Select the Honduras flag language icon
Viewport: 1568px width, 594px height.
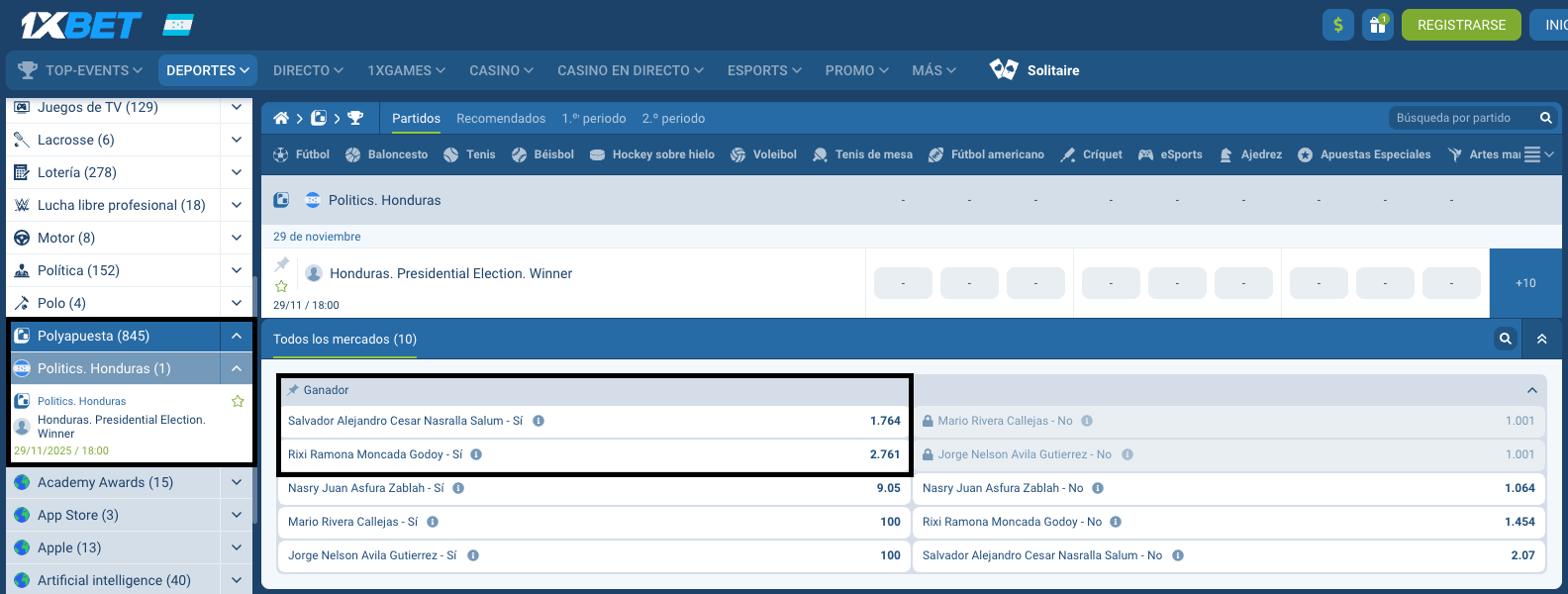point(178,25)
